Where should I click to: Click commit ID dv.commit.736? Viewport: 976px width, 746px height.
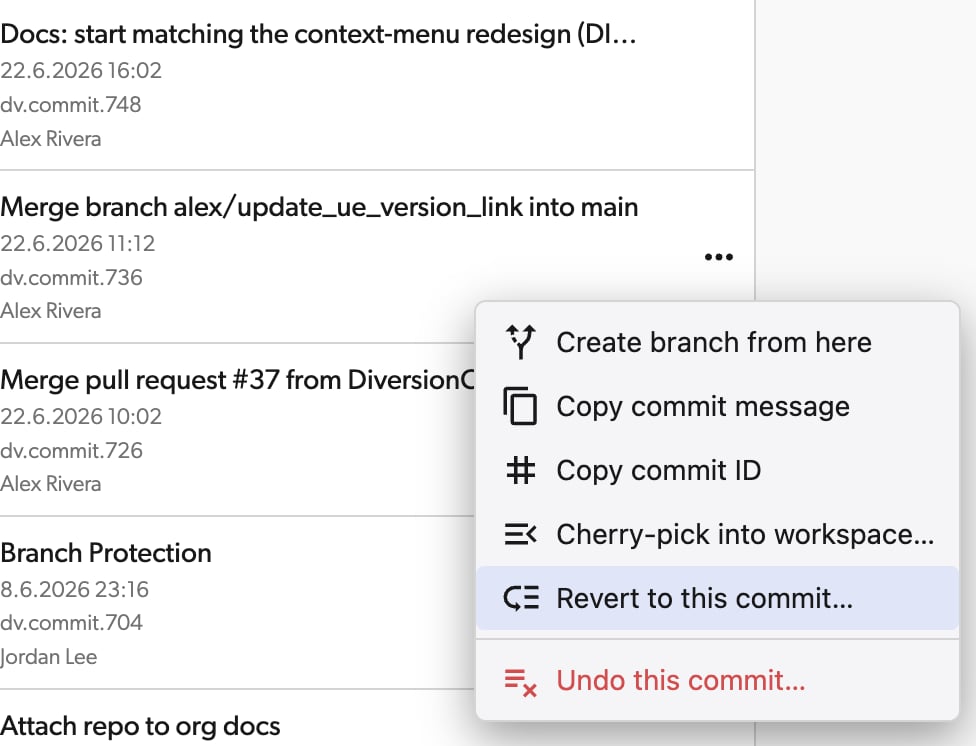[72, 278]
